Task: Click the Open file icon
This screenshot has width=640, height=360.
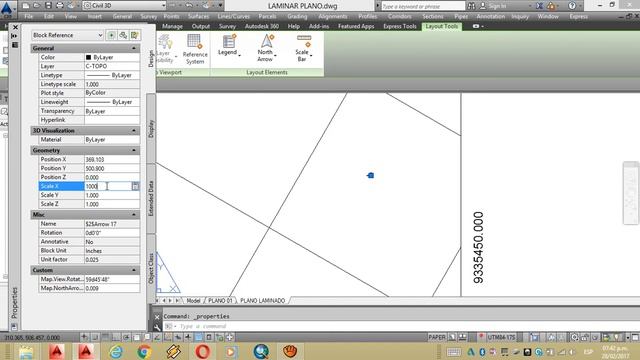Action: coord(37,6)
